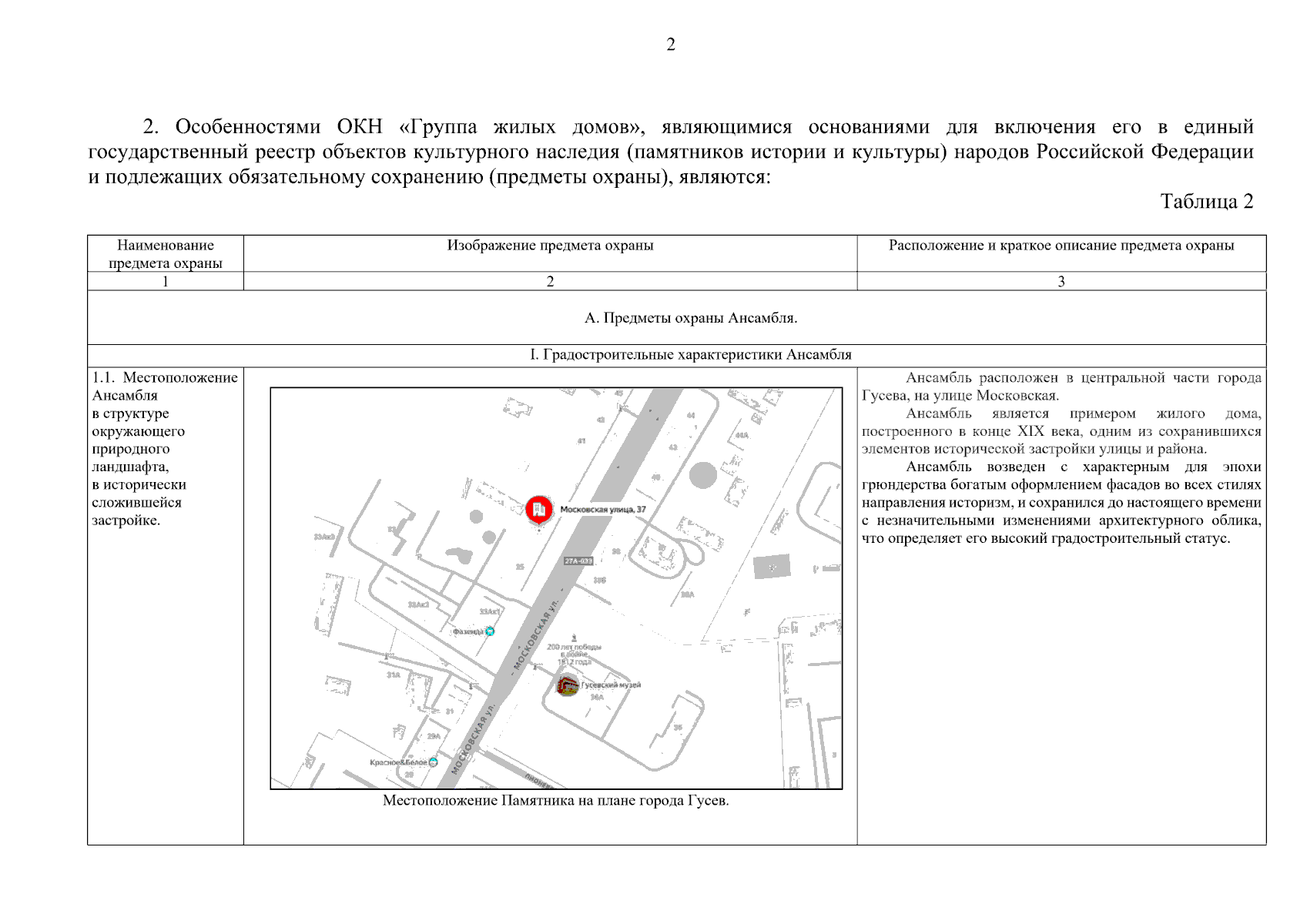The image size is (1307, 924).
Task: Click the 'Наименование предмета охраны' column header
Action: pos(166,254)
